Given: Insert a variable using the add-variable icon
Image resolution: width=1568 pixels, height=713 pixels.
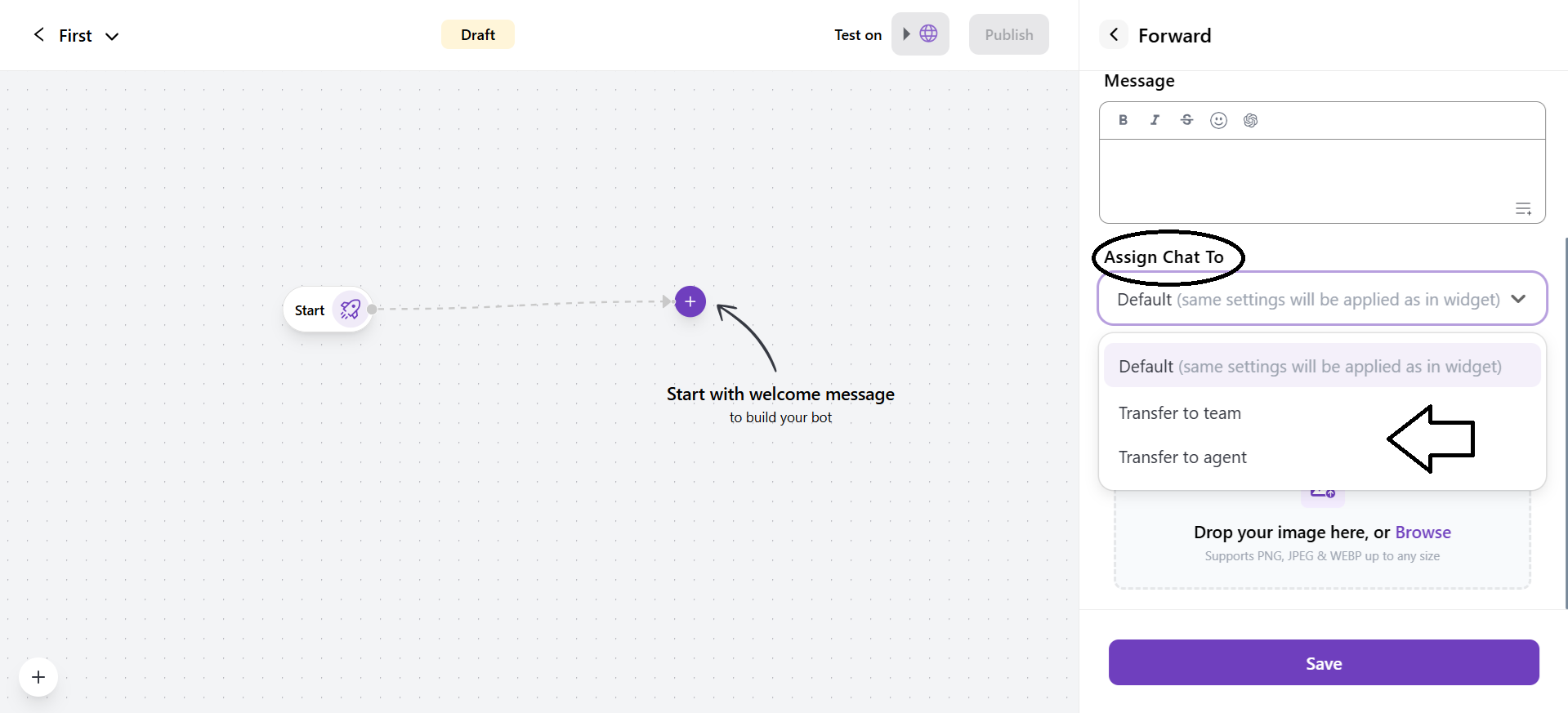Looking at the screenshot, I should coord(1523,208).
